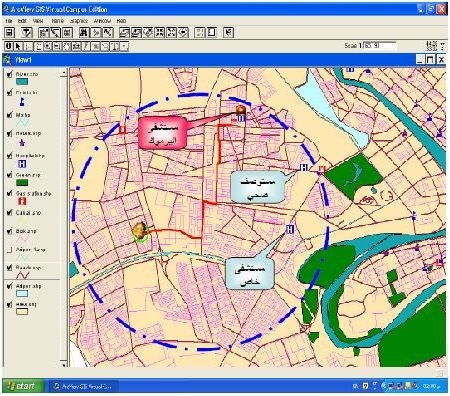Click the legend scrollbar up arrow
Viewport: 450px width, 396px height.
coord(64,72)
